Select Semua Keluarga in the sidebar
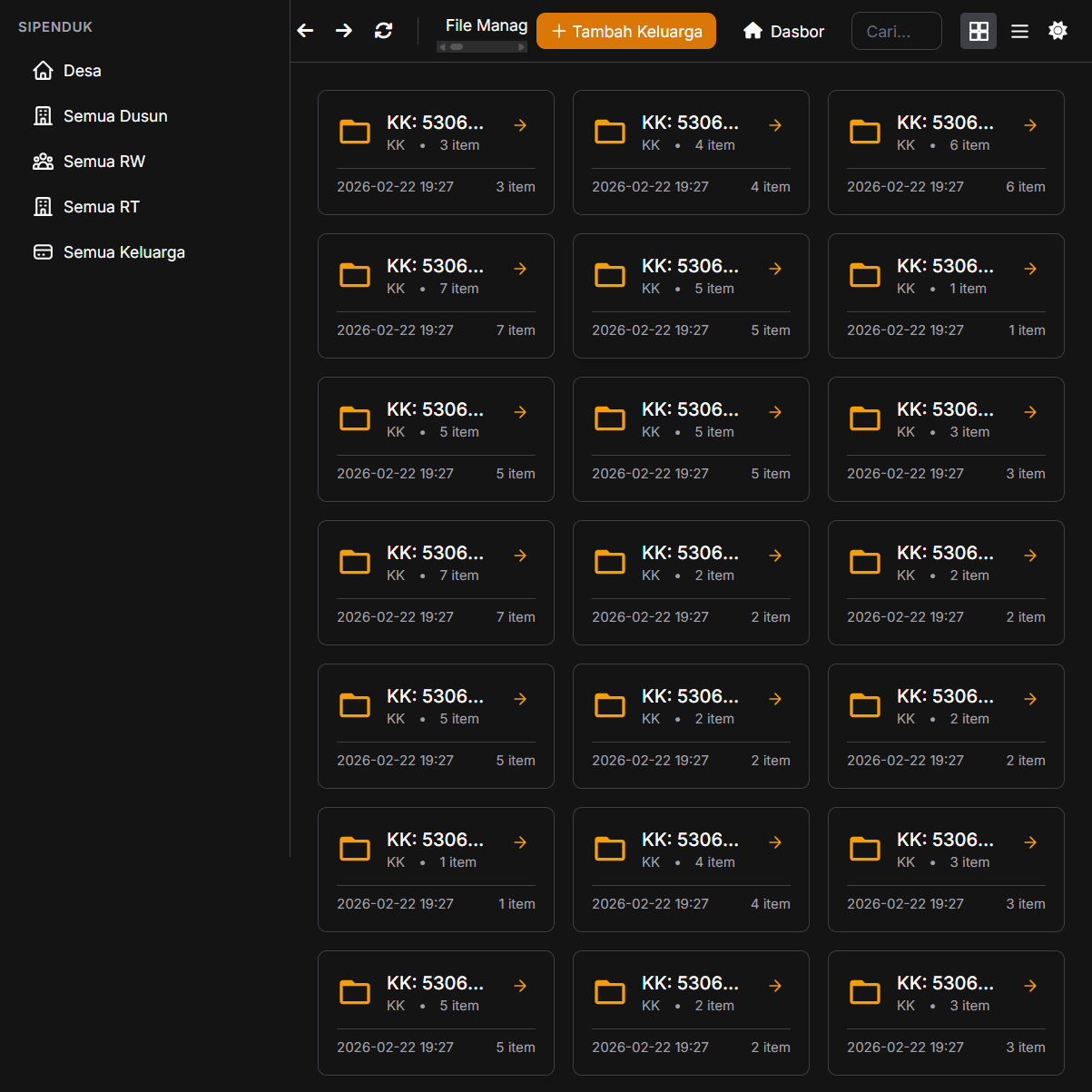Viewport: 1092px width, 1092px height. [124, 251]
